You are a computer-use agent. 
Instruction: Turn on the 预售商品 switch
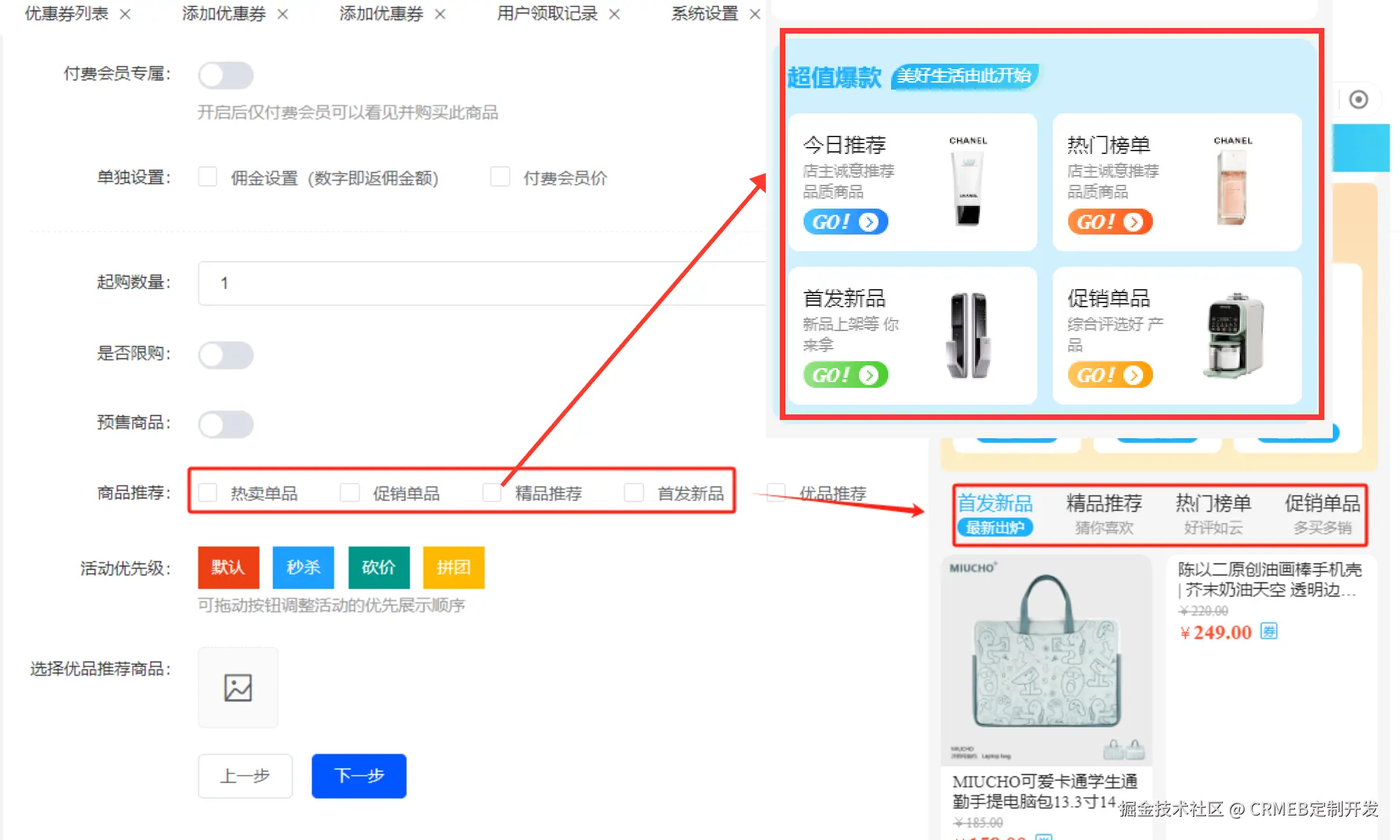[x=225, y=424]
